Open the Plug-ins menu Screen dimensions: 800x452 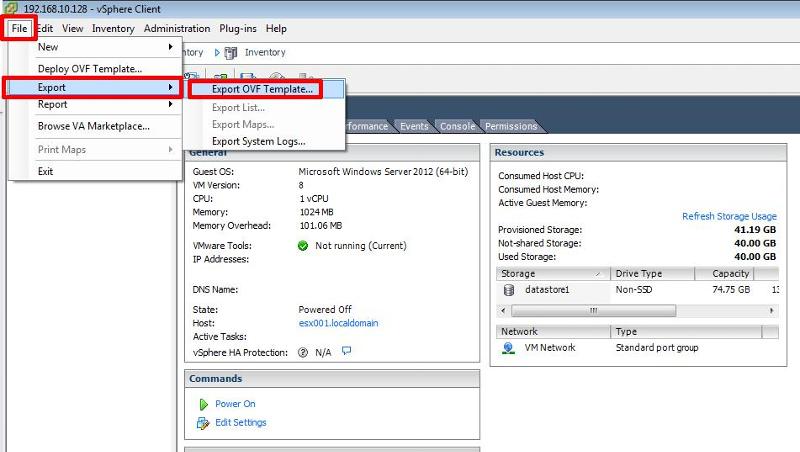click(x=238, y=29)
